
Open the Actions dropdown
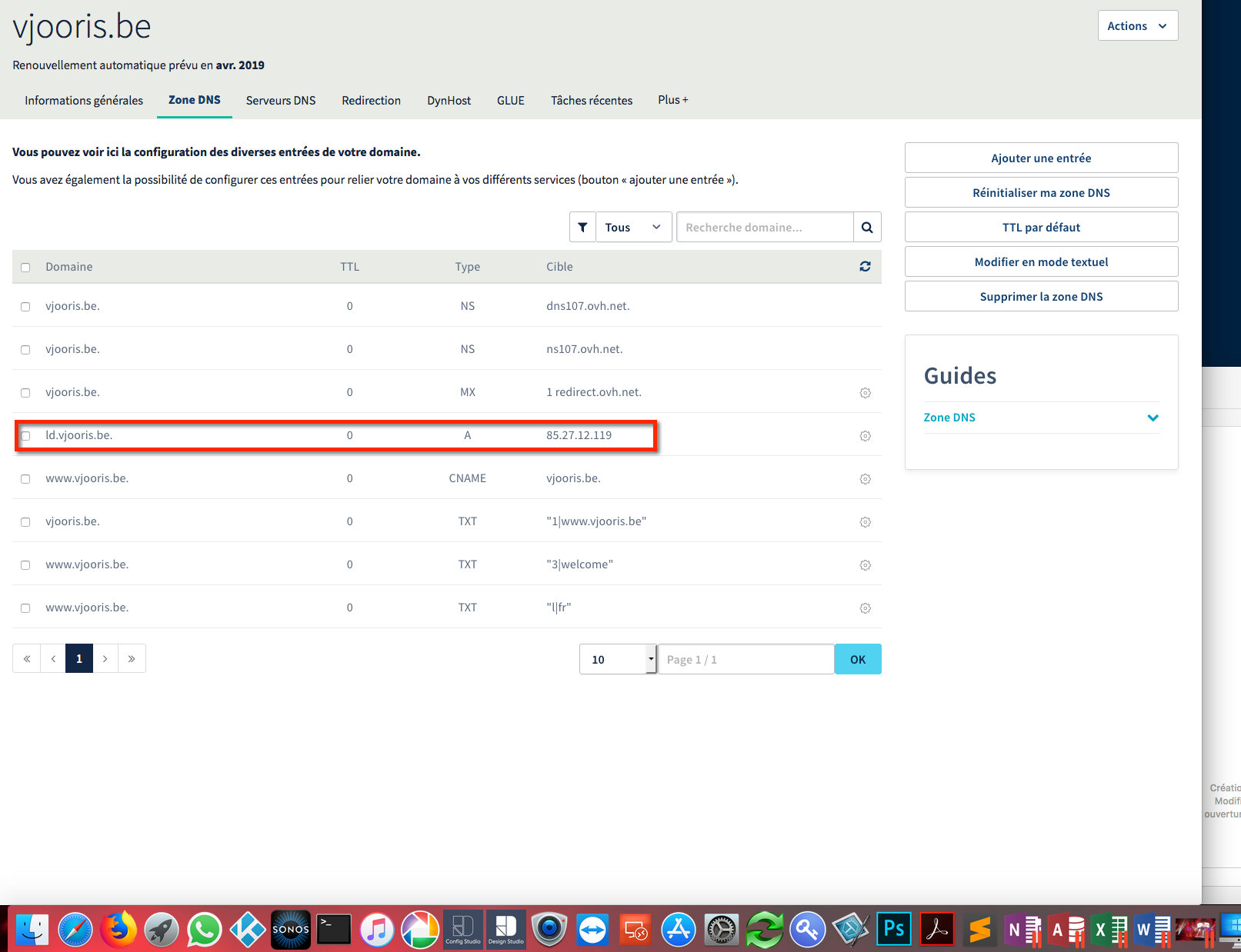tap(1137, 25)
